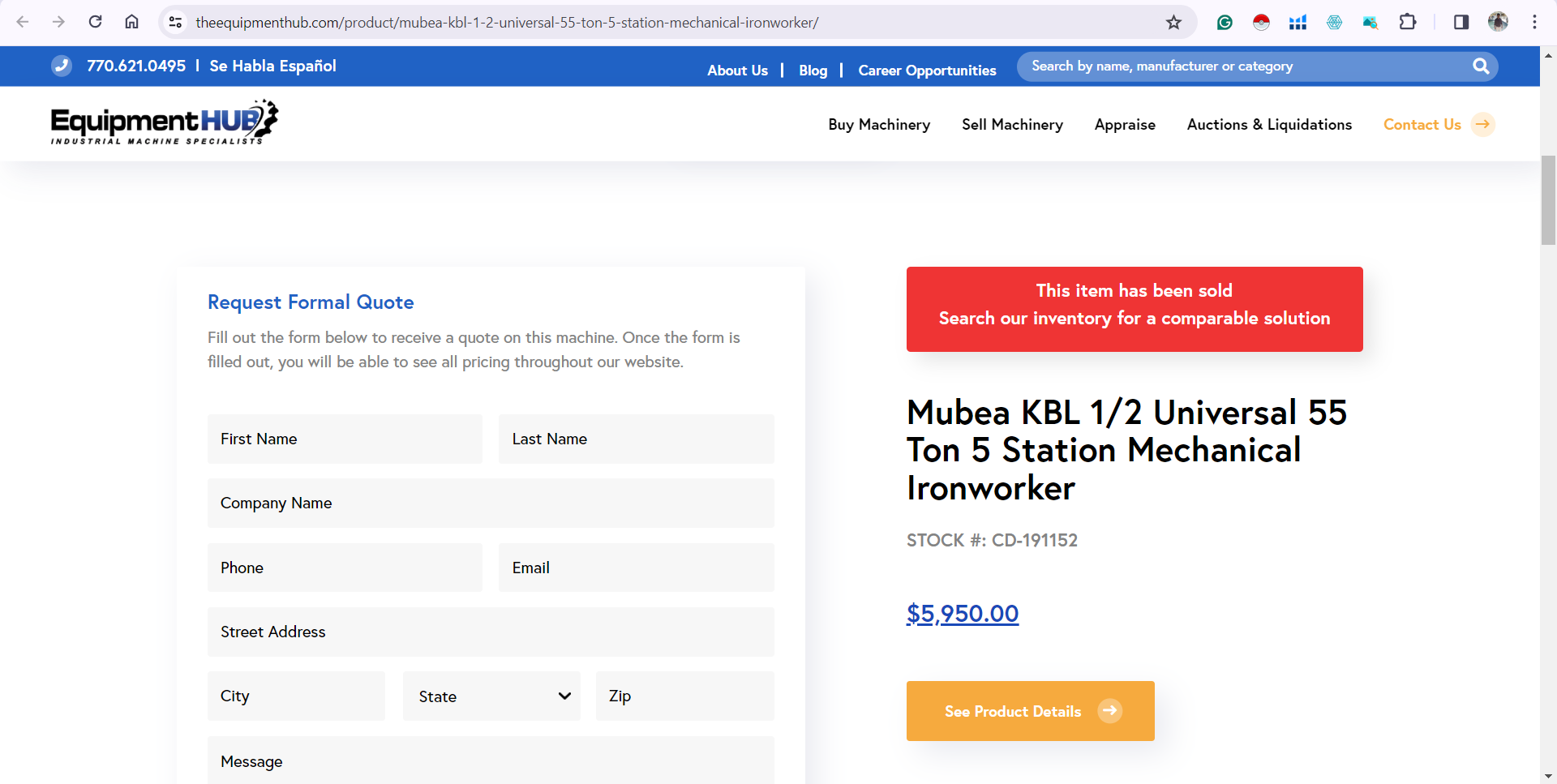This screenshot has width=1557, height=784.
Task: Open the blue bar-chart extension icon
Action: point(1297,22)
